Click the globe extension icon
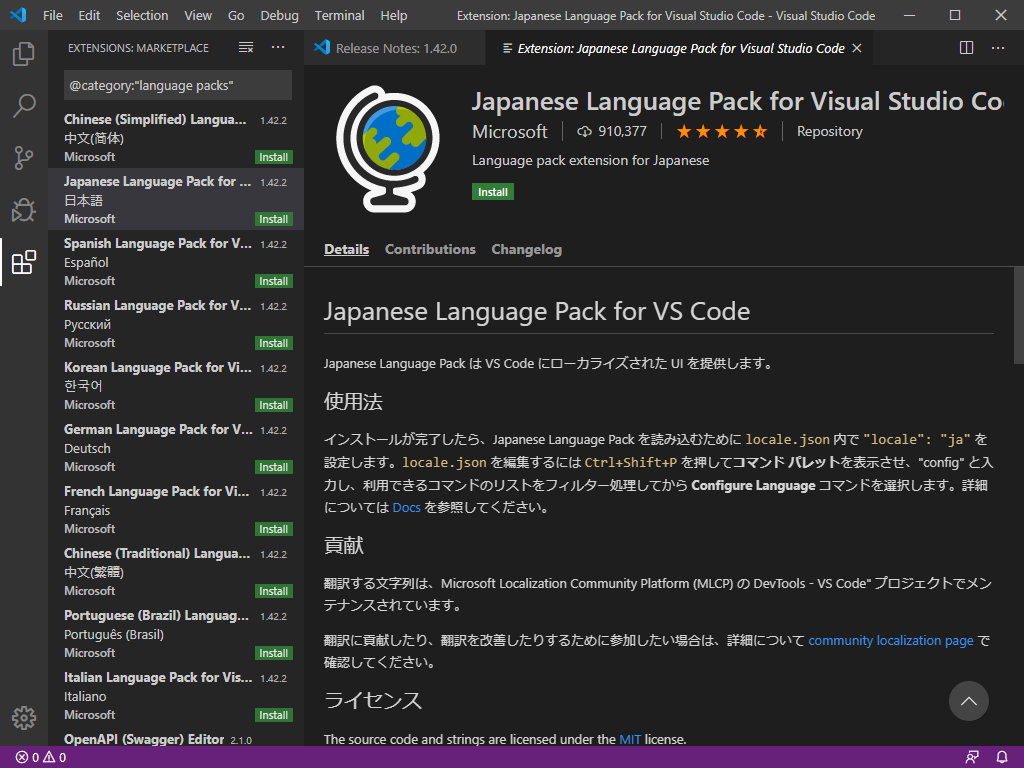The height and width of the screenshot is (768, 1024). 388,149
